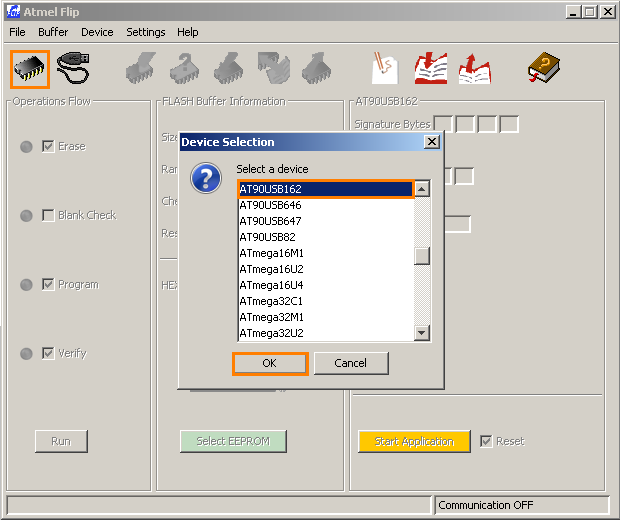620x520 pixels.
Task: Toggle the Erase checkbox
Action: (48, 146)
